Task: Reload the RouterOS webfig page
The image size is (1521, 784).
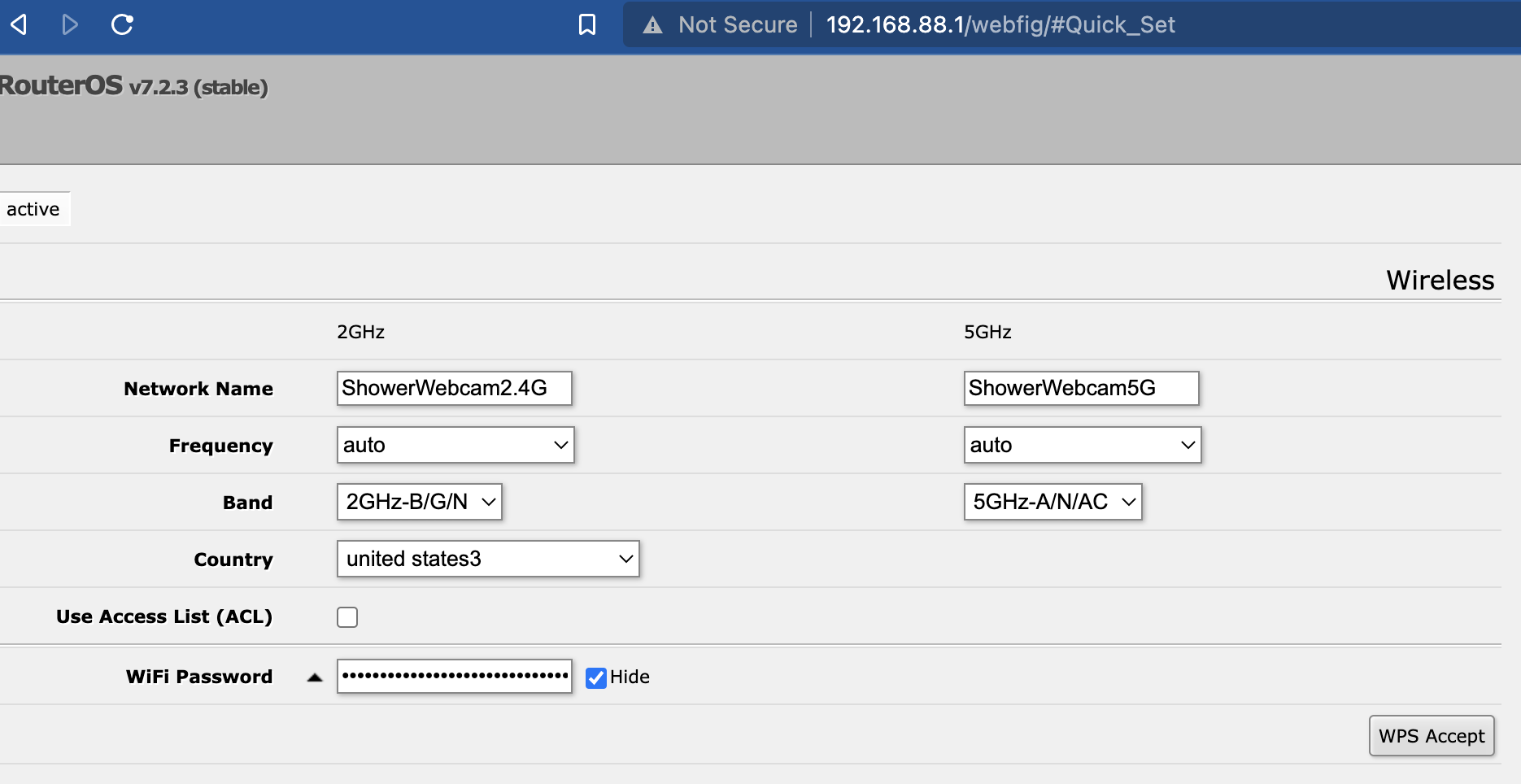Action: coord(122,25)
